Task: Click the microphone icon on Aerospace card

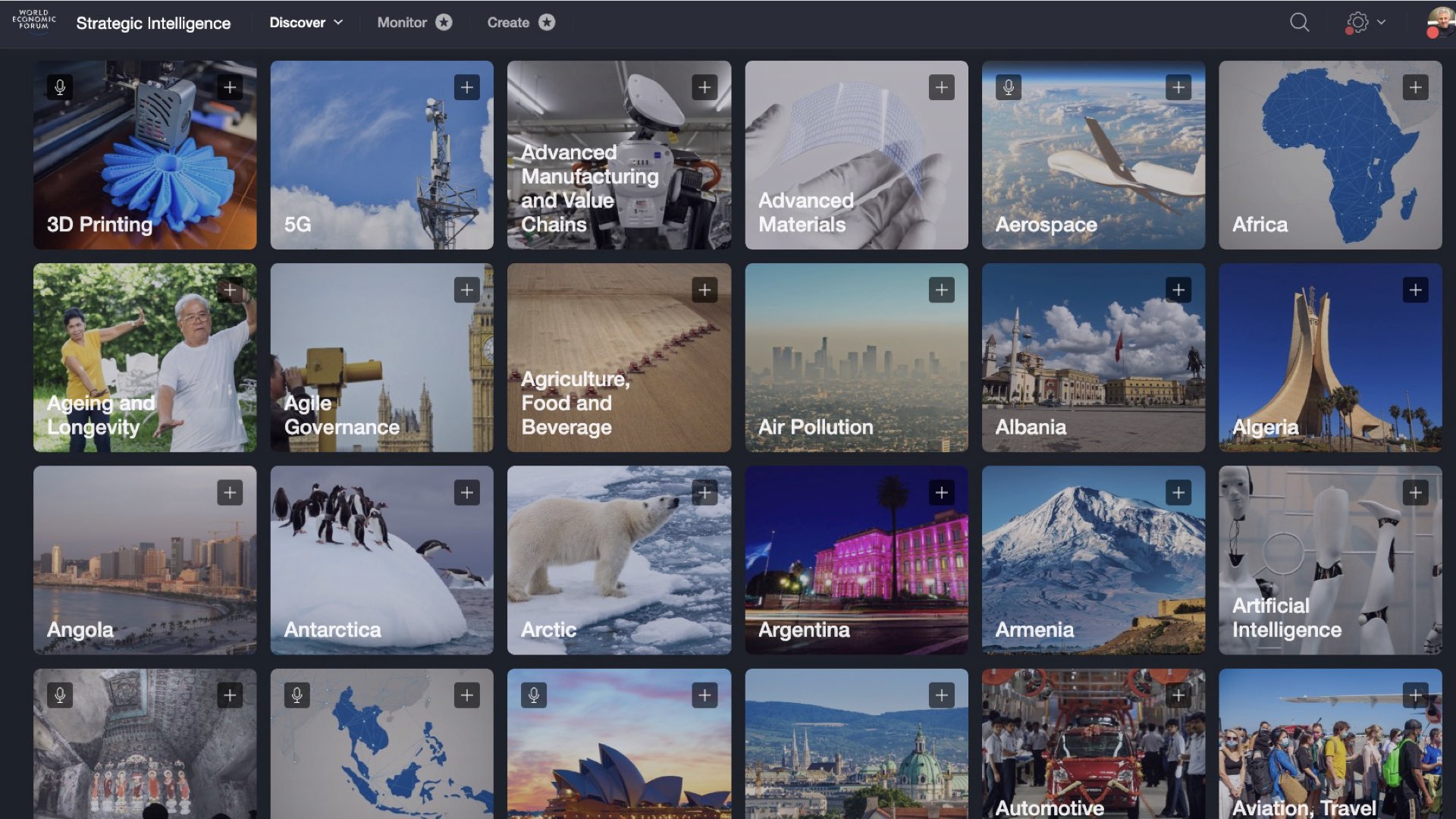Action: [1009, 87]
